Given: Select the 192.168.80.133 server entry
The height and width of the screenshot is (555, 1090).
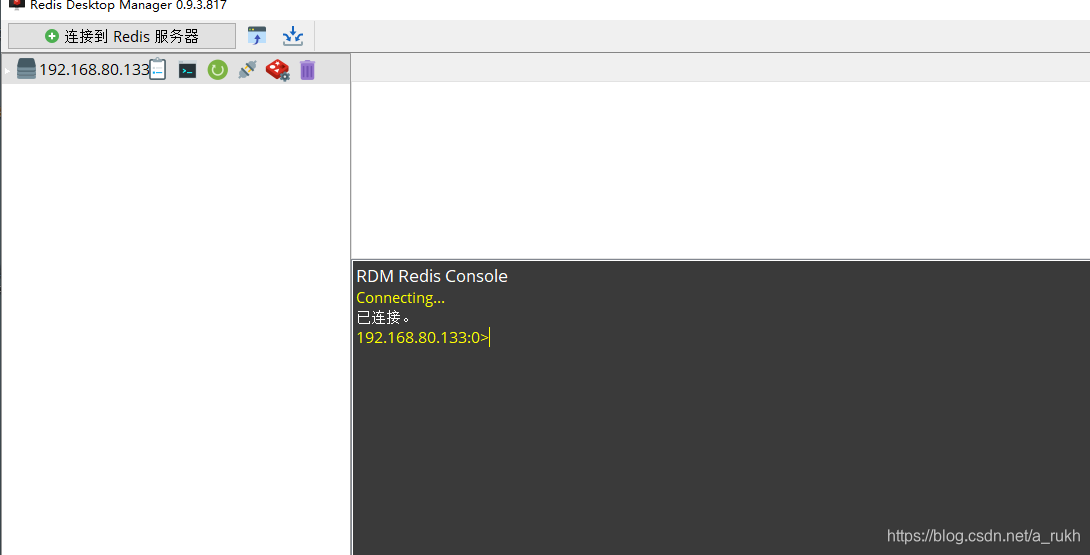Looking at the screenshot, I should pyautogui.click(x=94, y=70).
